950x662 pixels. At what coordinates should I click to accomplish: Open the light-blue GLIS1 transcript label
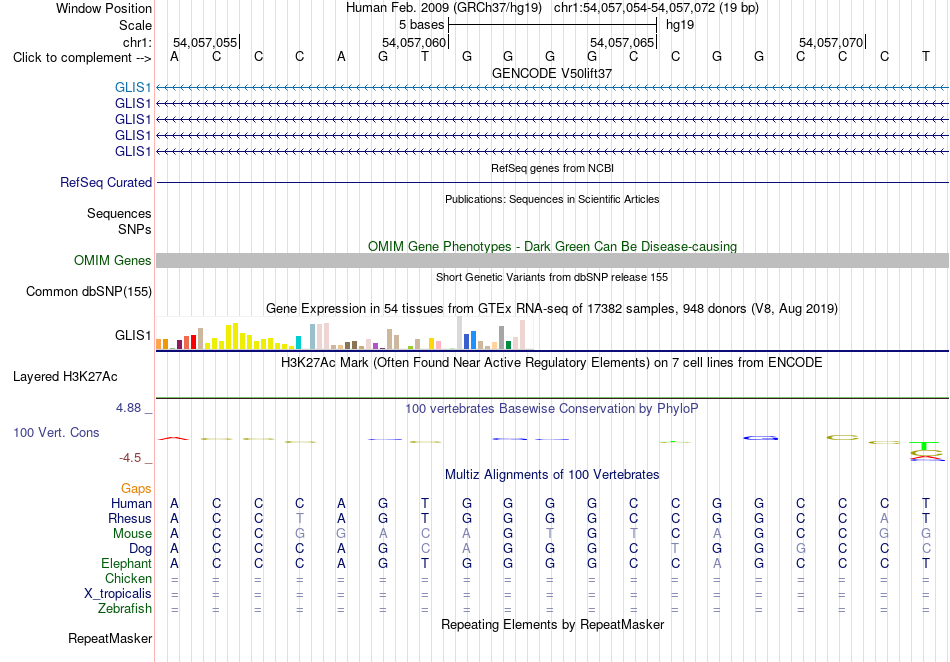133,88
